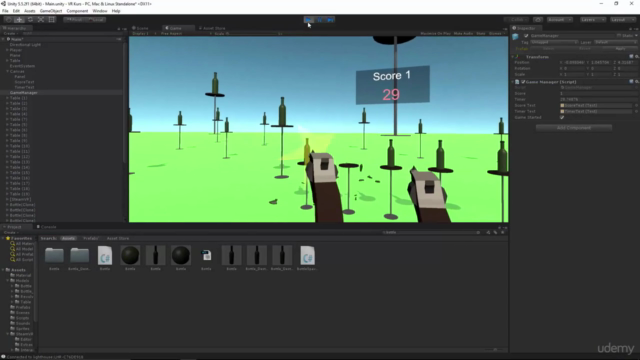This screenshot has width=640, height=360.
Task: Click the Score Text object field
Action: pos(596,105)
